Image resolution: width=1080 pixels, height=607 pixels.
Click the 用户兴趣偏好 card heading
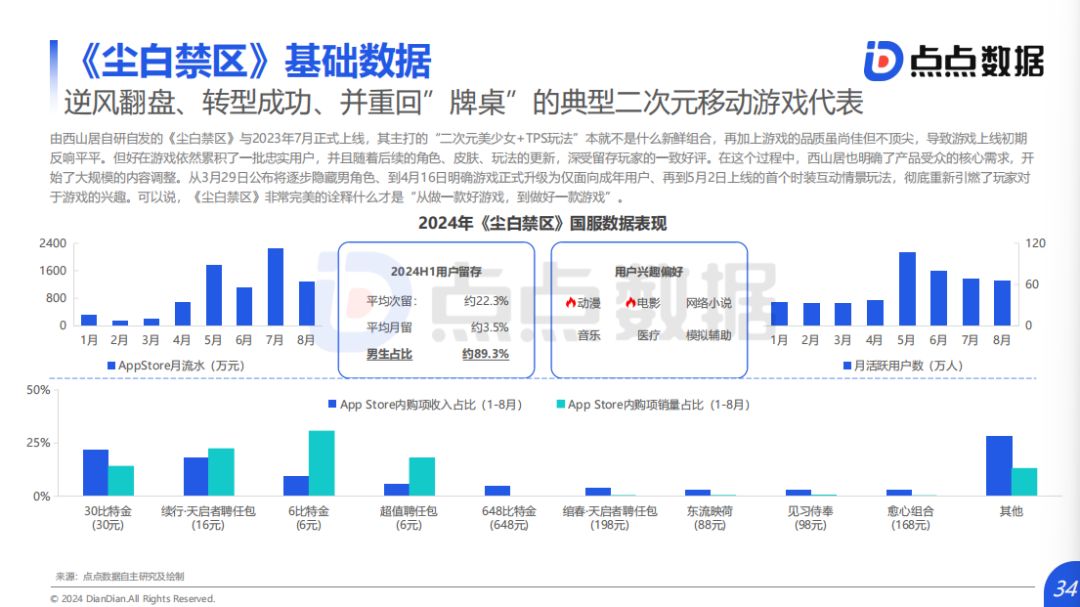[649, 271]
